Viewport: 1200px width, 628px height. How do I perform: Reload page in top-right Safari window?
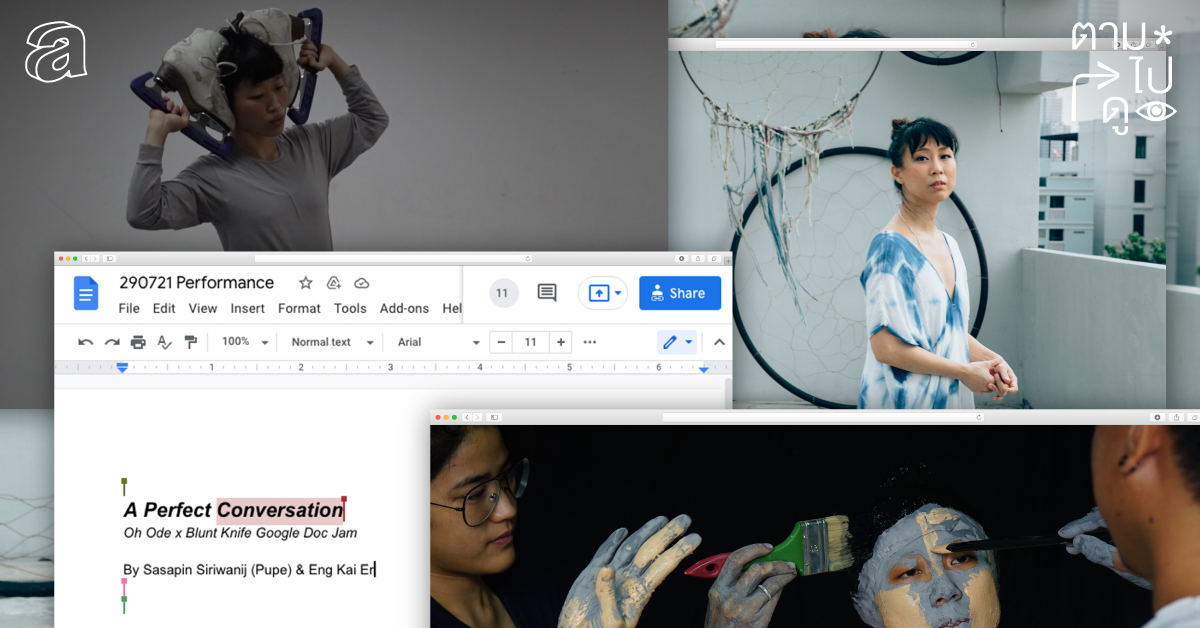point(972,44)
